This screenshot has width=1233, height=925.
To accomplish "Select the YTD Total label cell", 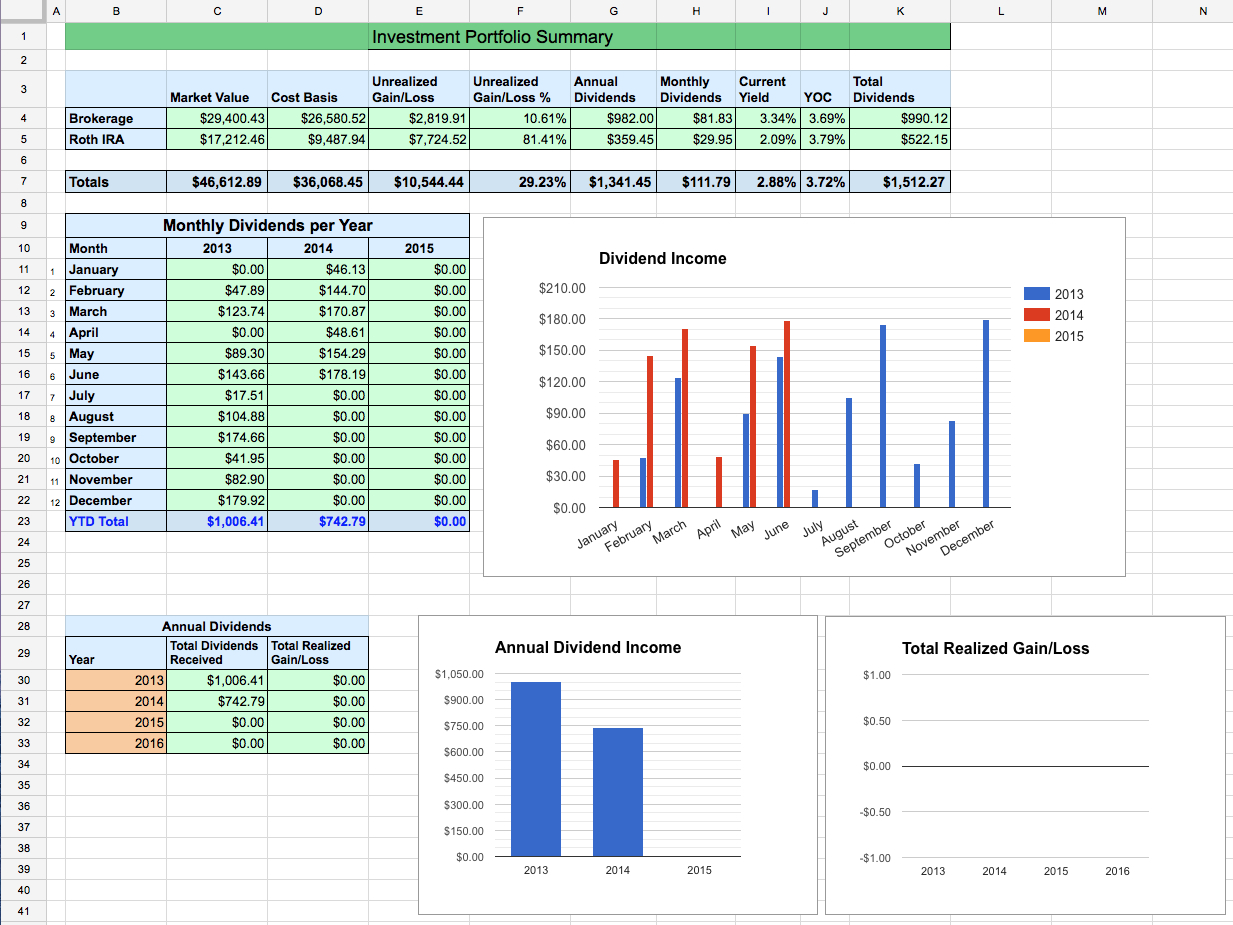I will 115,521.
